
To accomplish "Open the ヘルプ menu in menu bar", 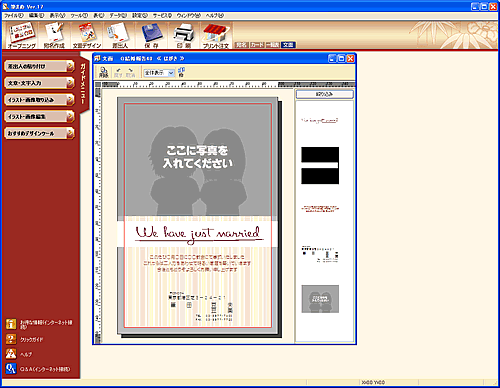I will (215, 15).
